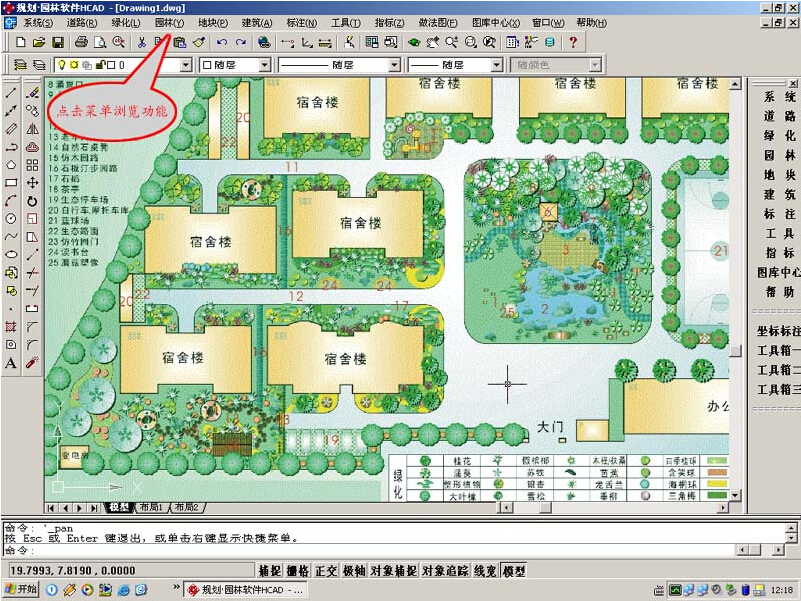Choose the Rectangle drawing tool
The width and height of the screenshot is (801, 601).
[x=11, y=183]
